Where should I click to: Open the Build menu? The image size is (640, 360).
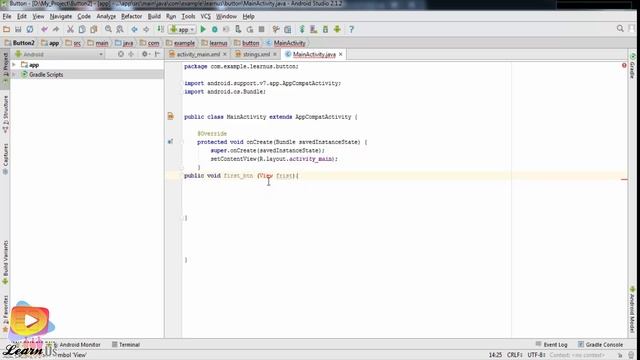(x=154, y=17)
